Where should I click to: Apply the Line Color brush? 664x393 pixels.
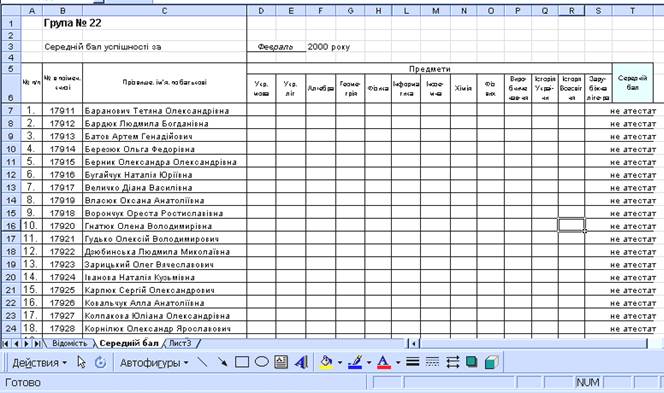[x=355, y=362]
